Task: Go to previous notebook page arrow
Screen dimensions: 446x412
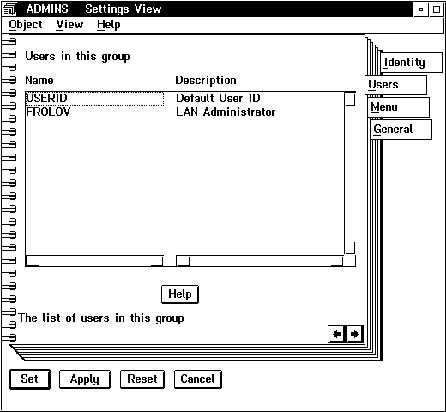Action: pyautogui.click(x=337, y=334)
